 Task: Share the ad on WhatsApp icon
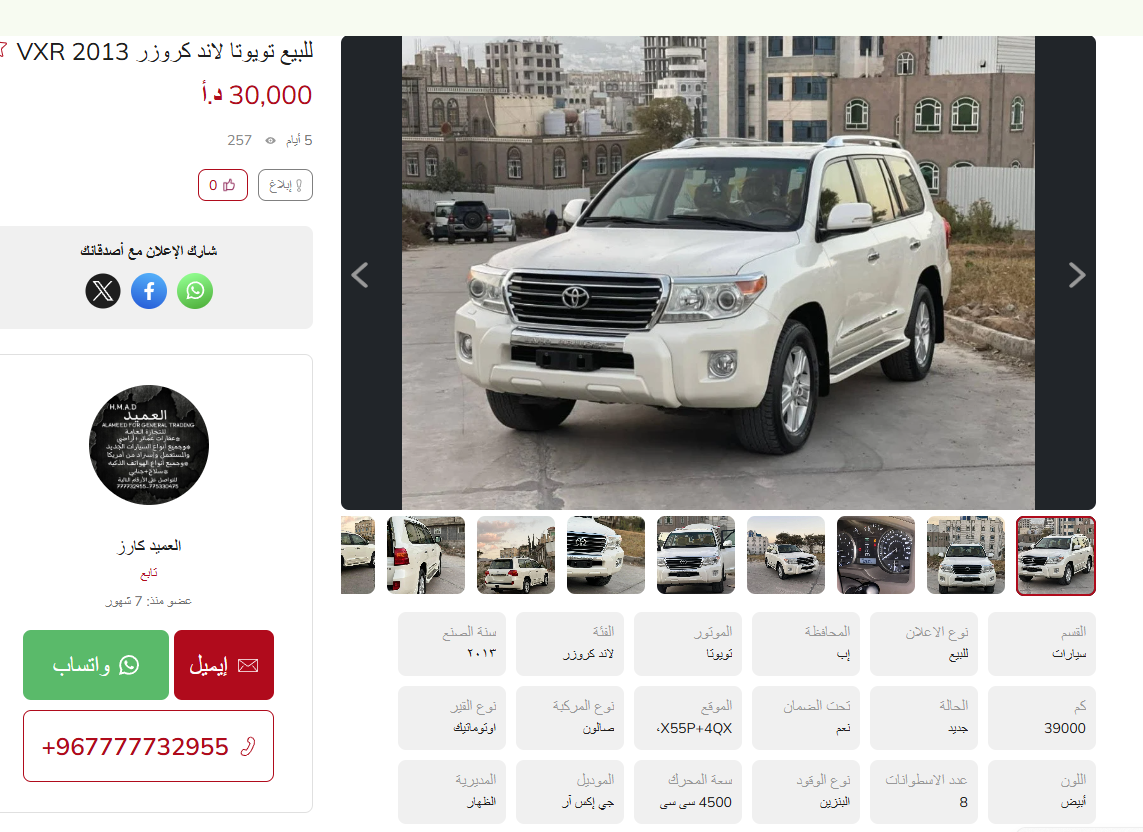click(195, 291)
